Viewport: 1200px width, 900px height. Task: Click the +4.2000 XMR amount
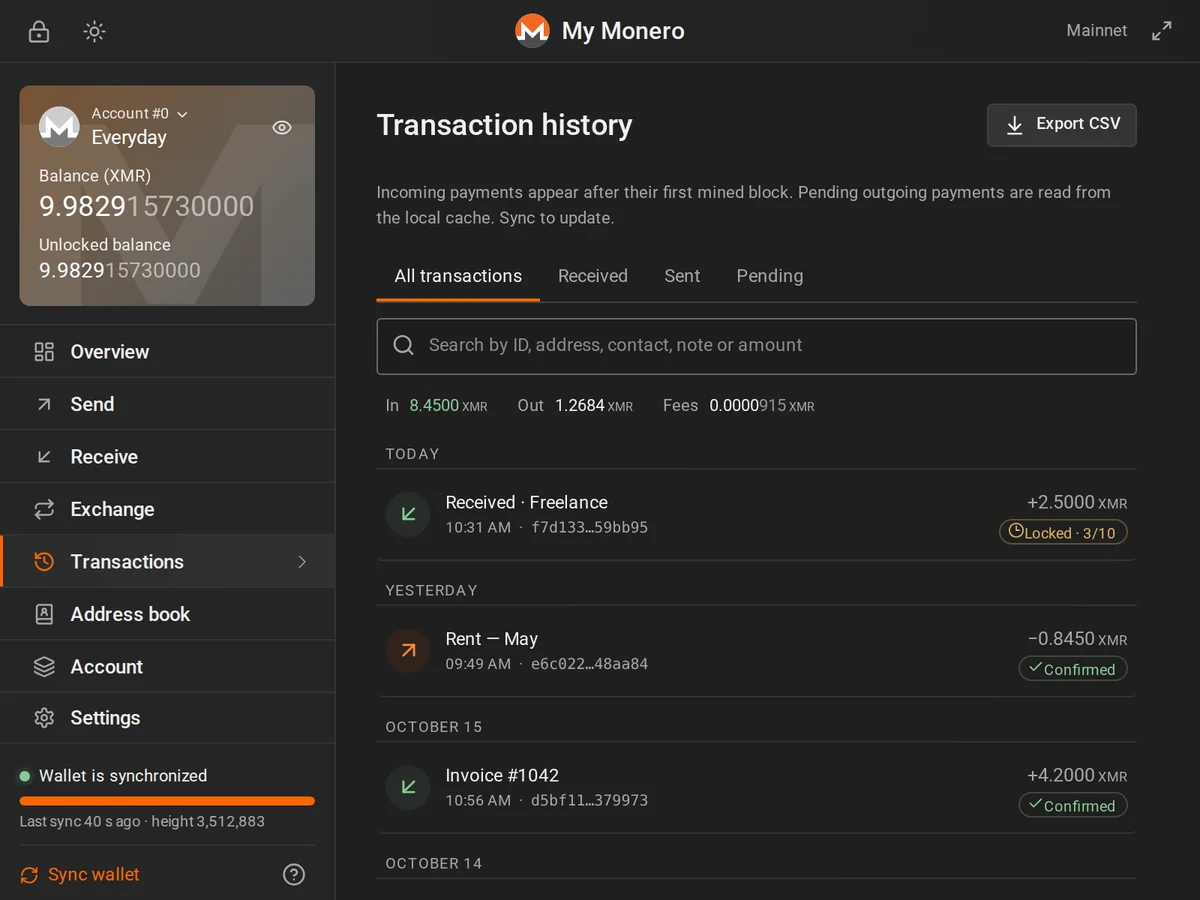[1077, 776]
